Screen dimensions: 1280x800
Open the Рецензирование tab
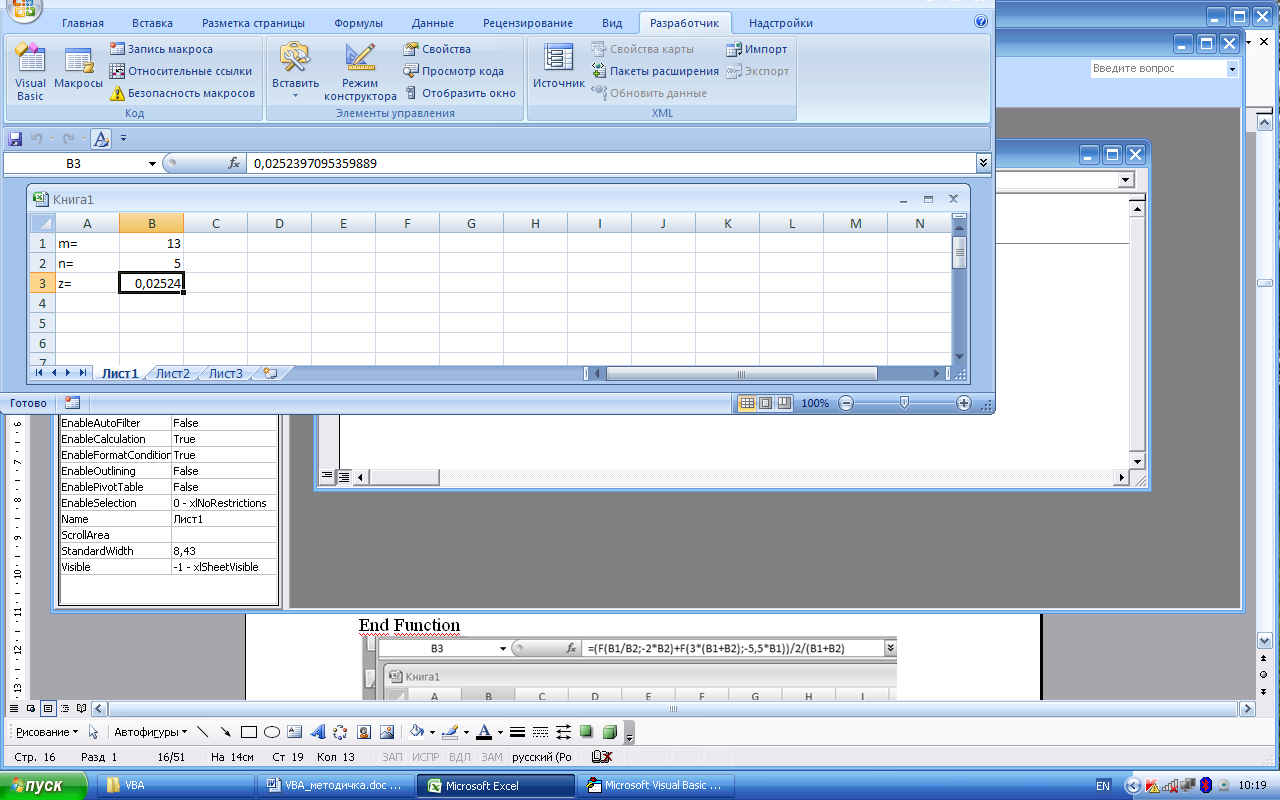coord(528,23)
